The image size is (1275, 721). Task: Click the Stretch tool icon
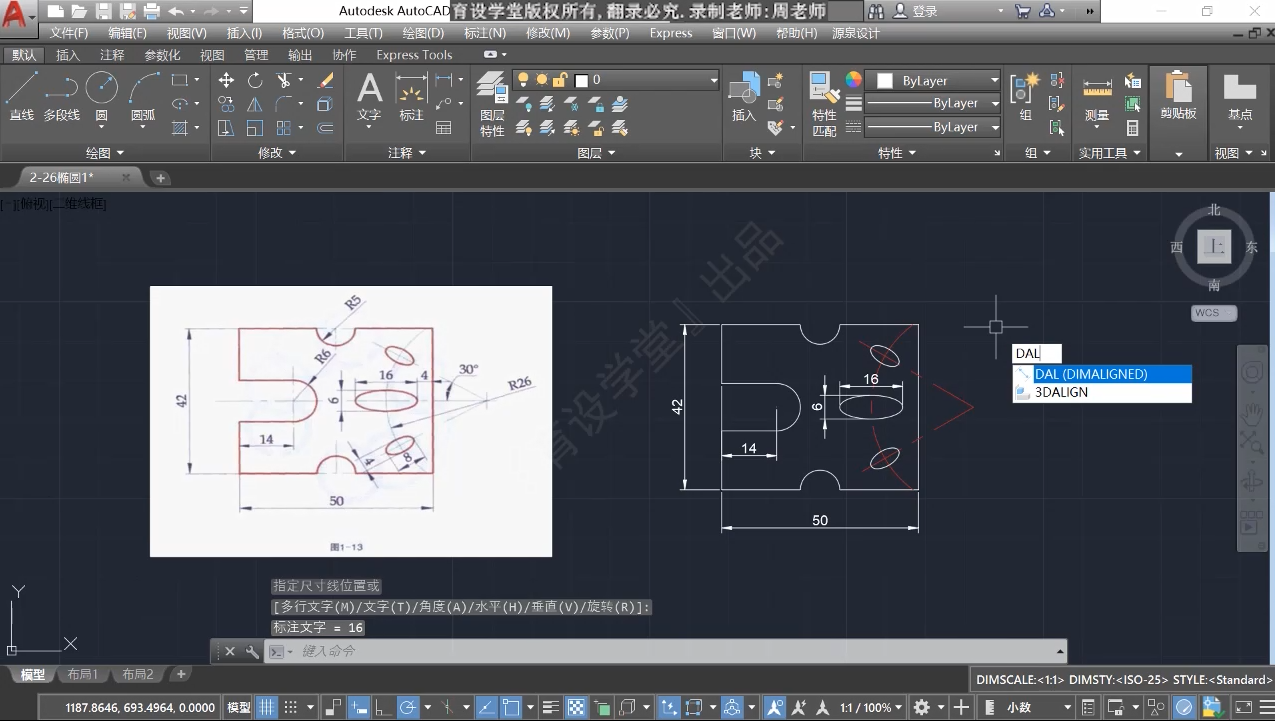point(226,128)
